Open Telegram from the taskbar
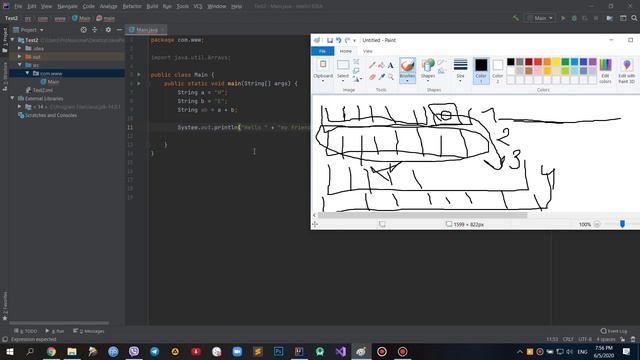The image size is (640, 360). 154,351
